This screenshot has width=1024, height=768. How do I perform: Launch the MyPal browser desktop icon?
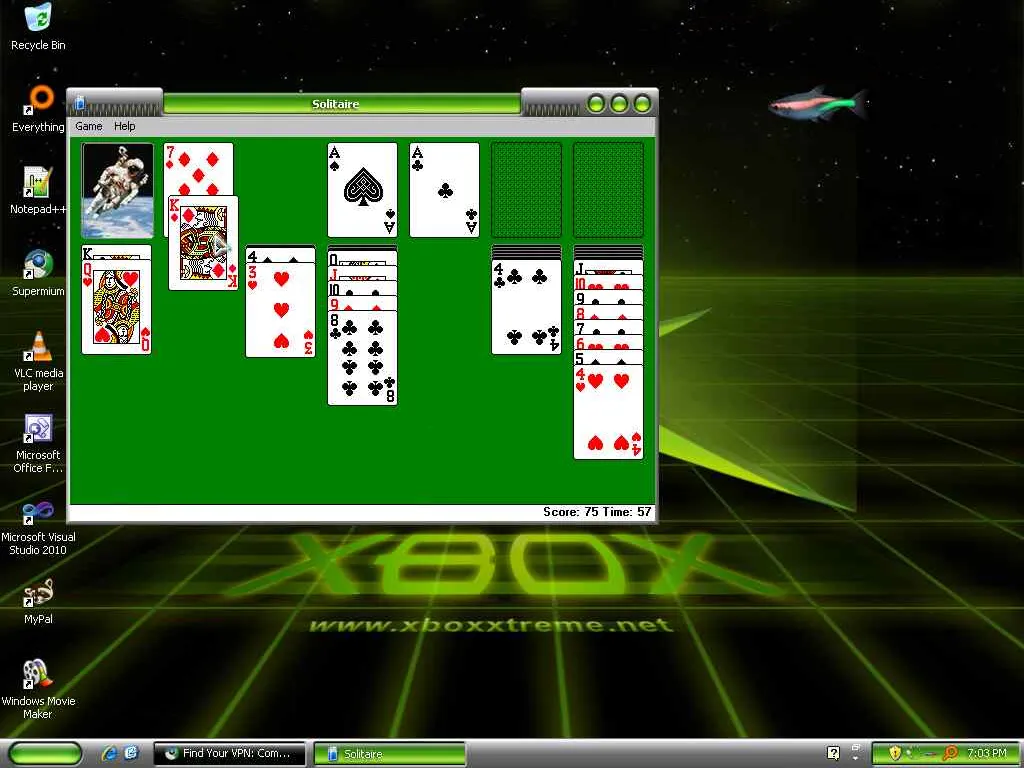tap(38, 601)
